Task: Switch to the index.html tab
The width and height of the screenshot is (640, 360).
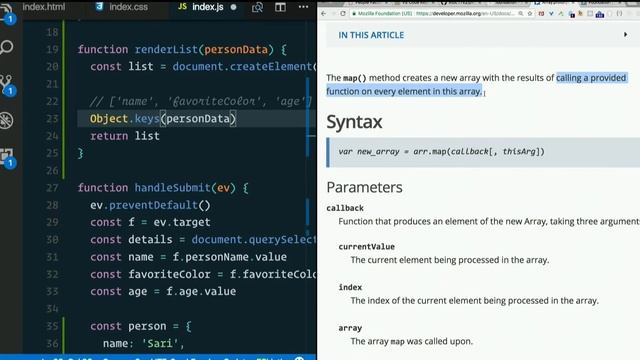Action: point(44,7)
